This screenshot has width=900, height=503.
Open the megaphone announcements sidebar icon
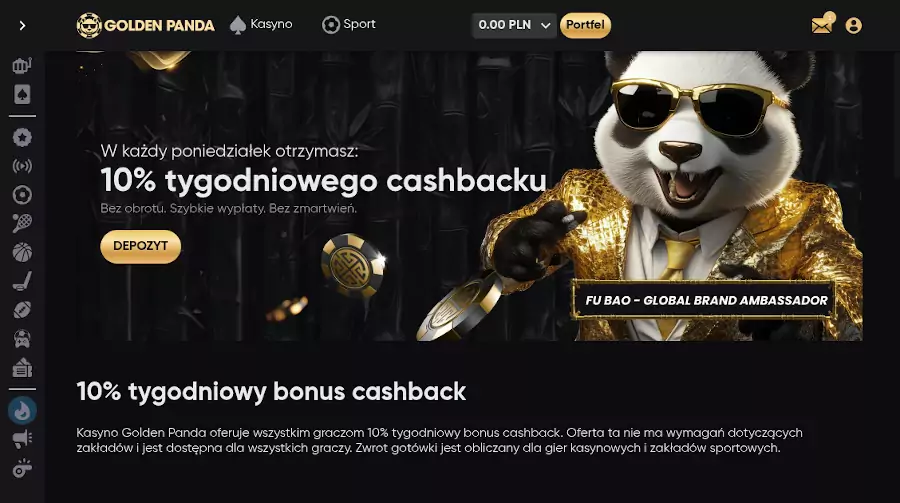(22, 439)
